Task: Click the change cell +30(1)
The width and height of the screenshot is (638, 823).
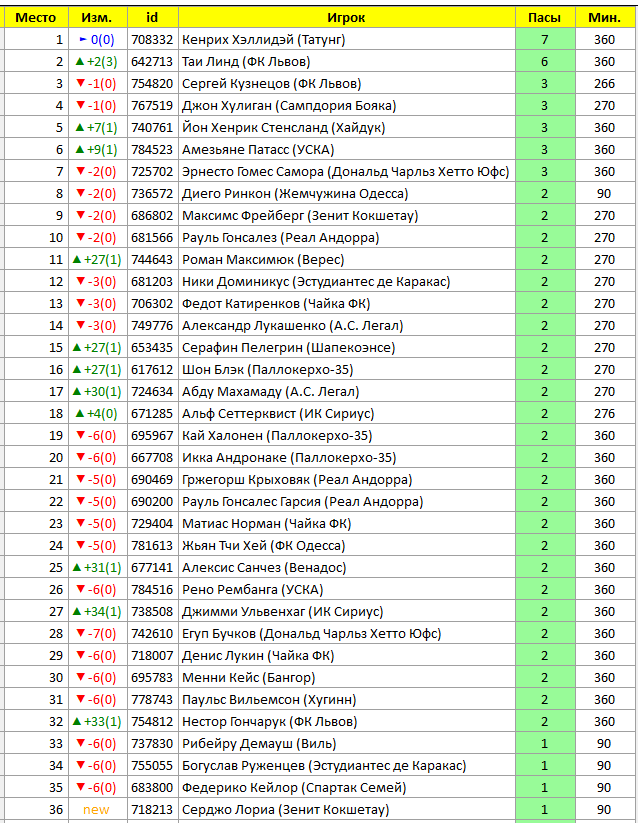Action: 97,392
